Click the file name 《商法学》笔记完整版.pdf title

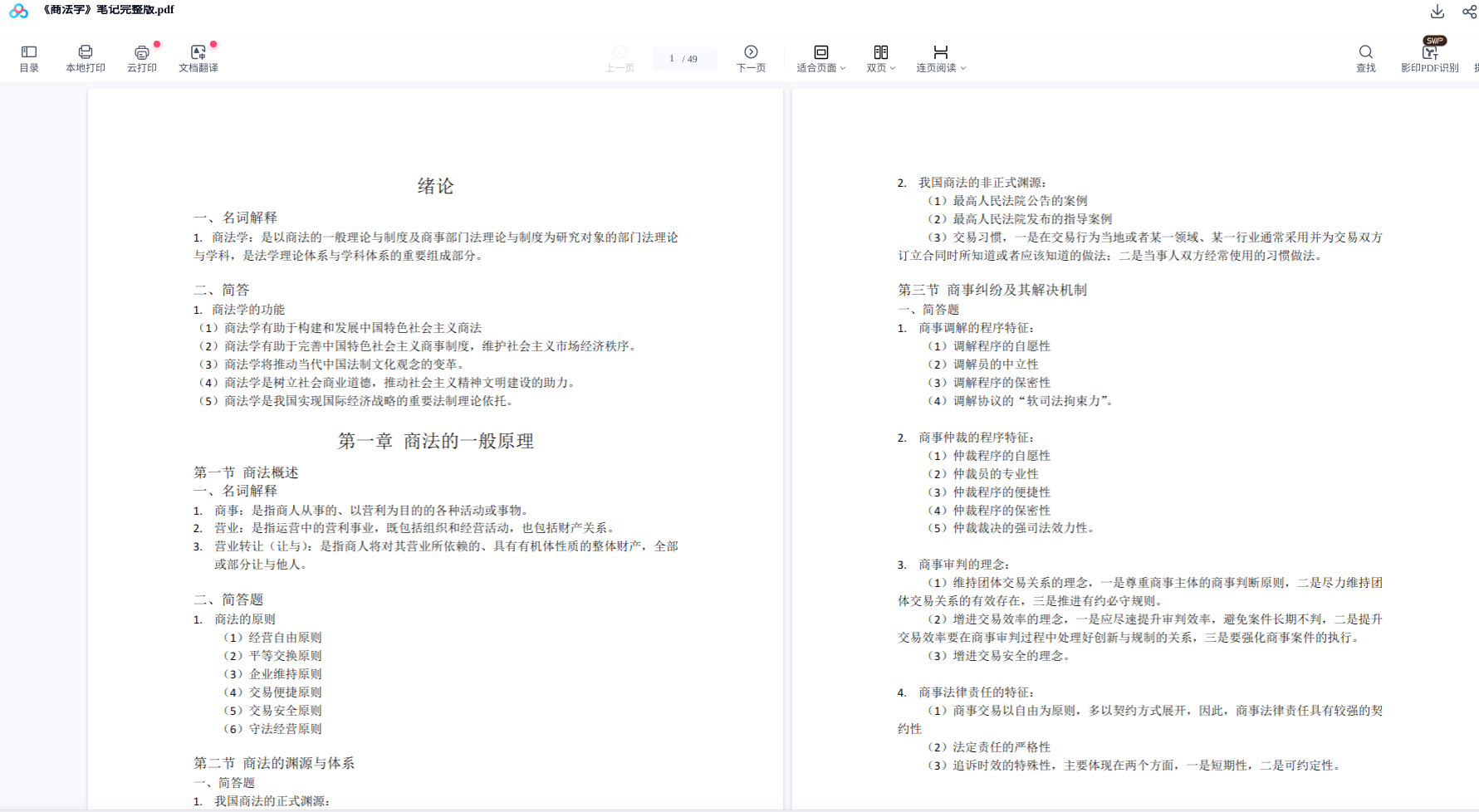click(x=108, y=10)
